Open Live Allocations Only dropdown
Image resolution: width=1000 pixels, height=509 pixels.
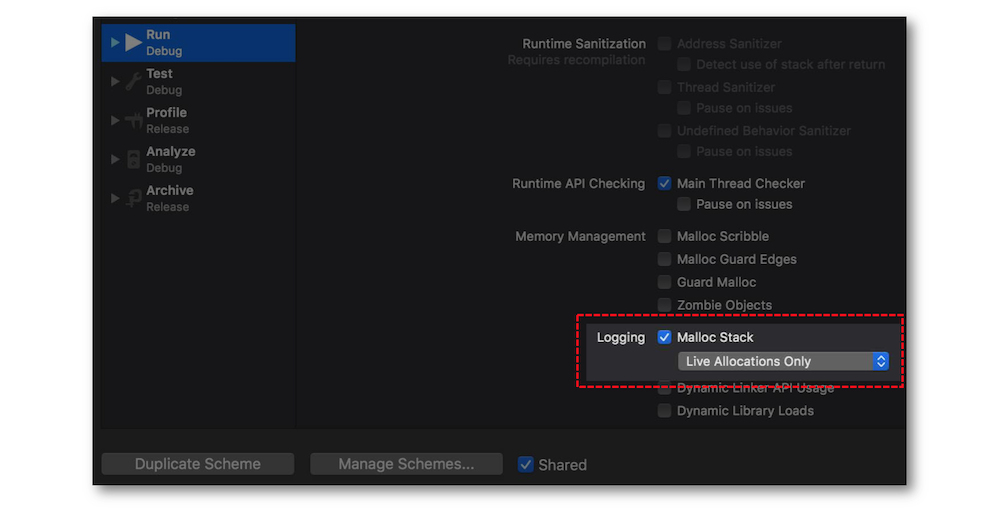783,361
